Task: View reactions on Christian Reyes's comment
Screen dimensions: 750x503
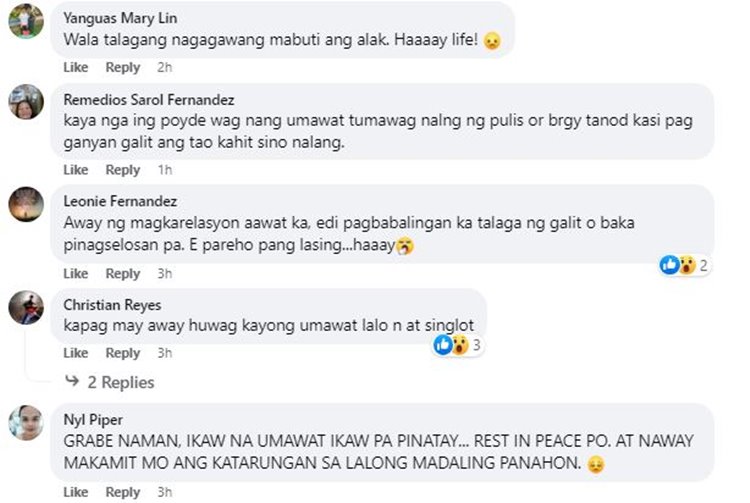Action: coord(459,345)
